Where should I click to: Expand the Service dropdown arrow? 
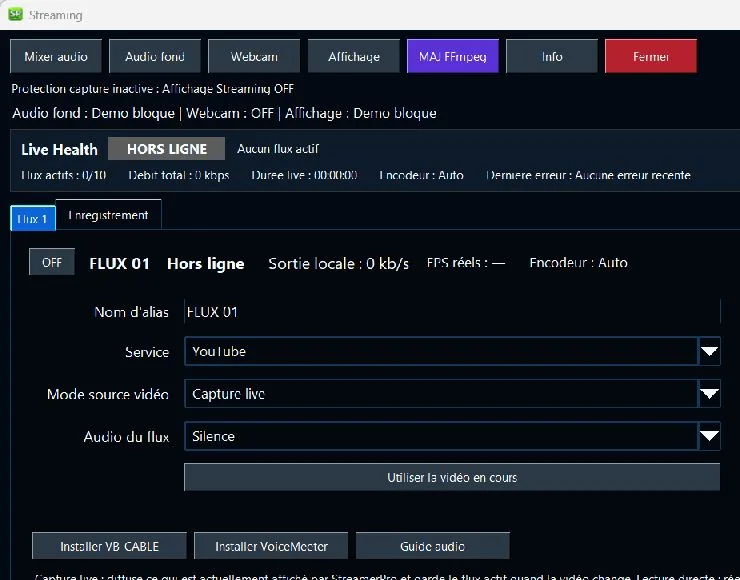point(709,351)
